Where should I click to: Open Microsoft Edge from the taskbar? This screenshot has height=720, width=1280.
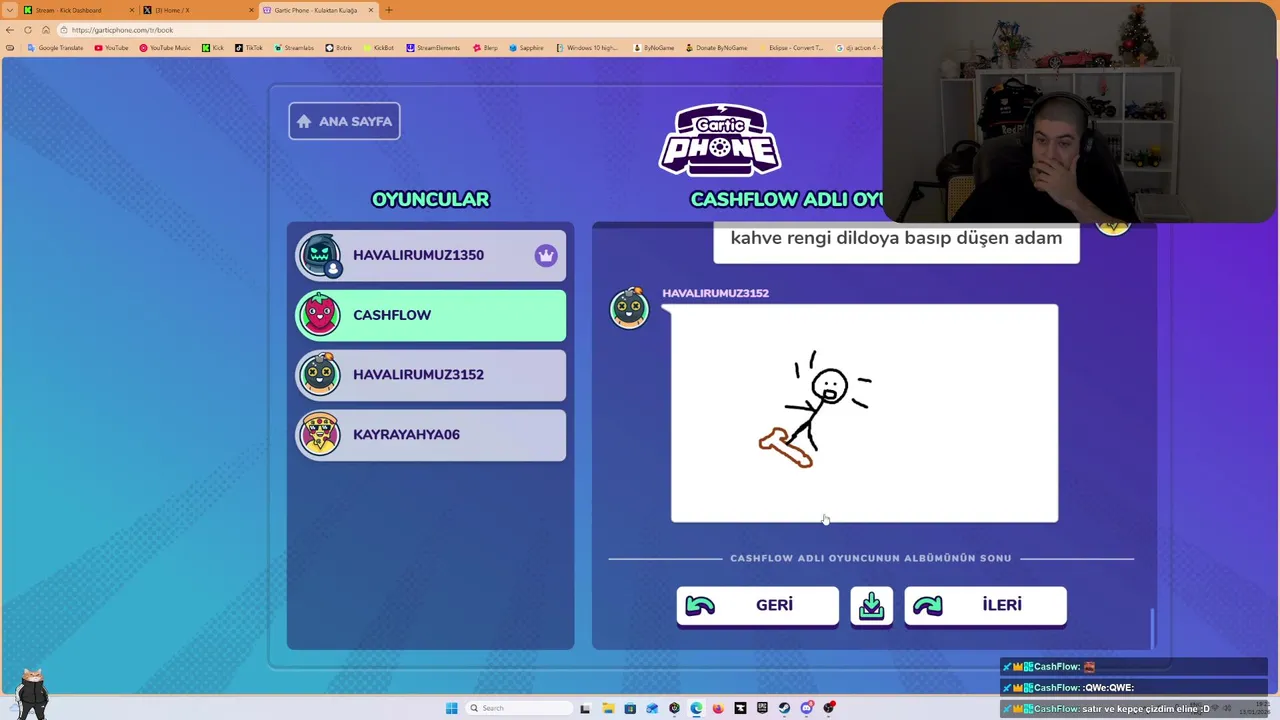(x=696, y=708)
